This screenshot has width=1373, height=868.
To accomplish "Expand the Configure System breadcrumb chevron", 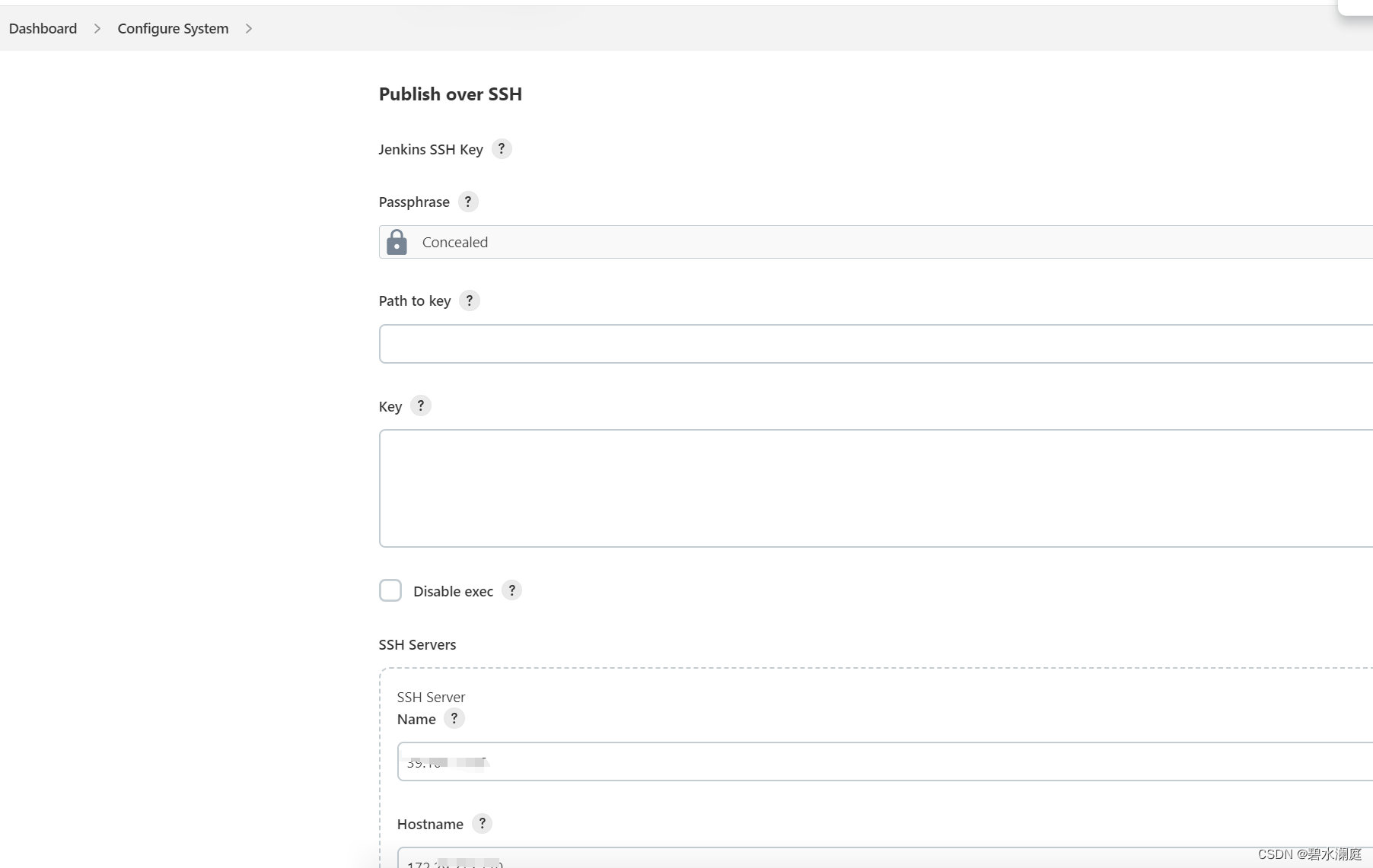I will (249, 28).
